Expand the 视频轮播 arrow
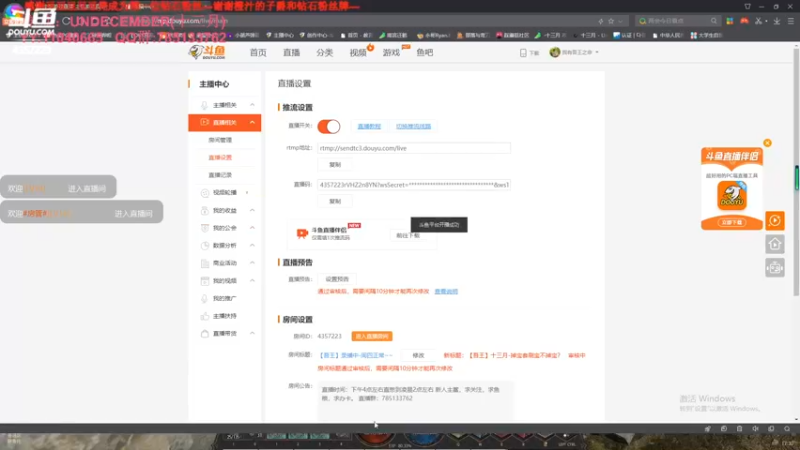Screen dimensions: 800x450 [x=247, y=192]
